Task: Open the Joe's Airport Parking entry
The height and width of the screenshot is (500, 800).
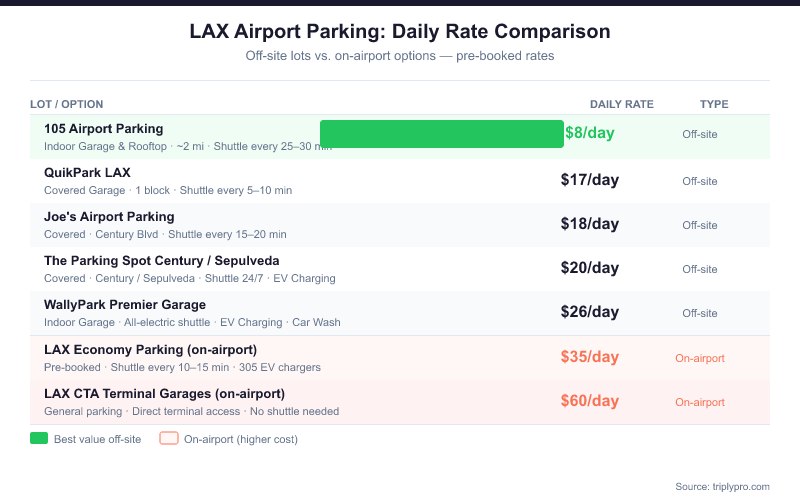Action: pos(109,217)
